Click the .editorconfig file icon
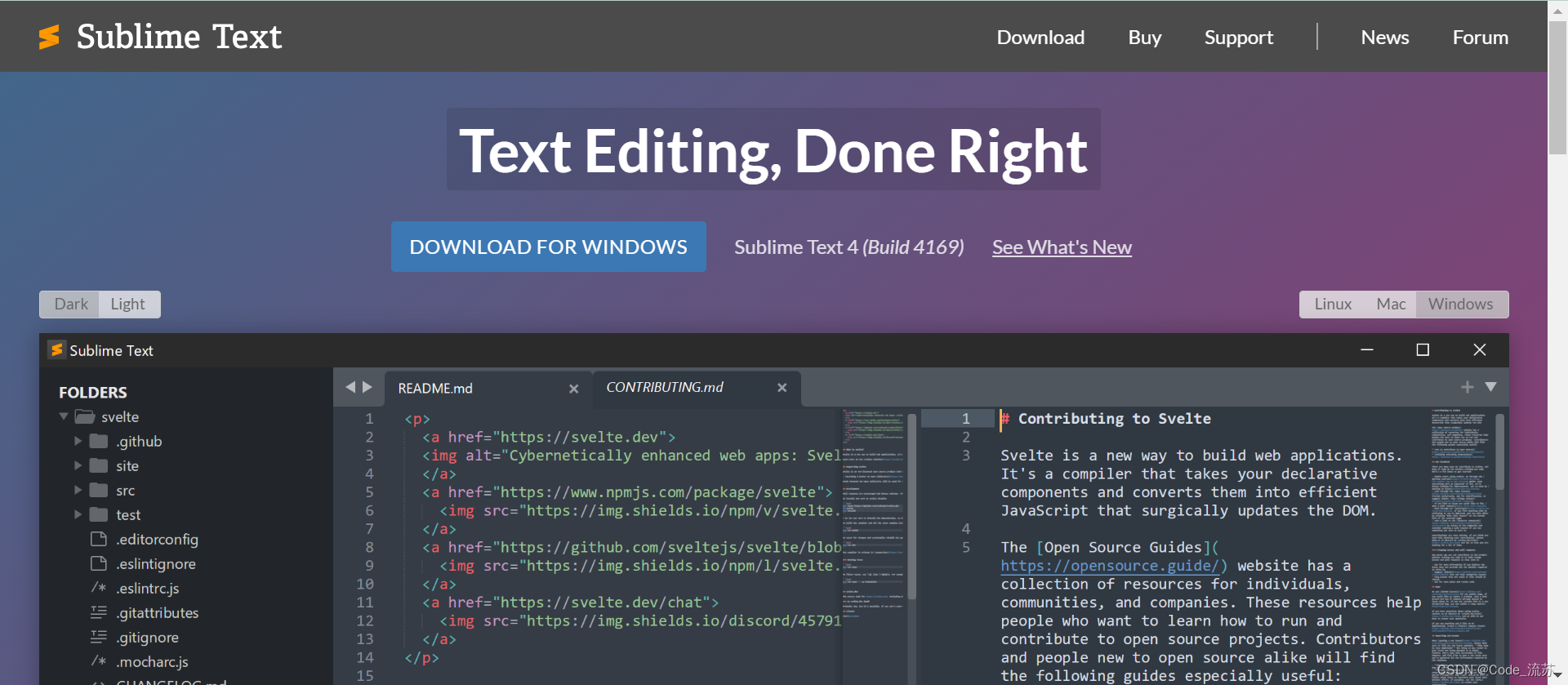The image size is (1568, 685). [99, 539]
